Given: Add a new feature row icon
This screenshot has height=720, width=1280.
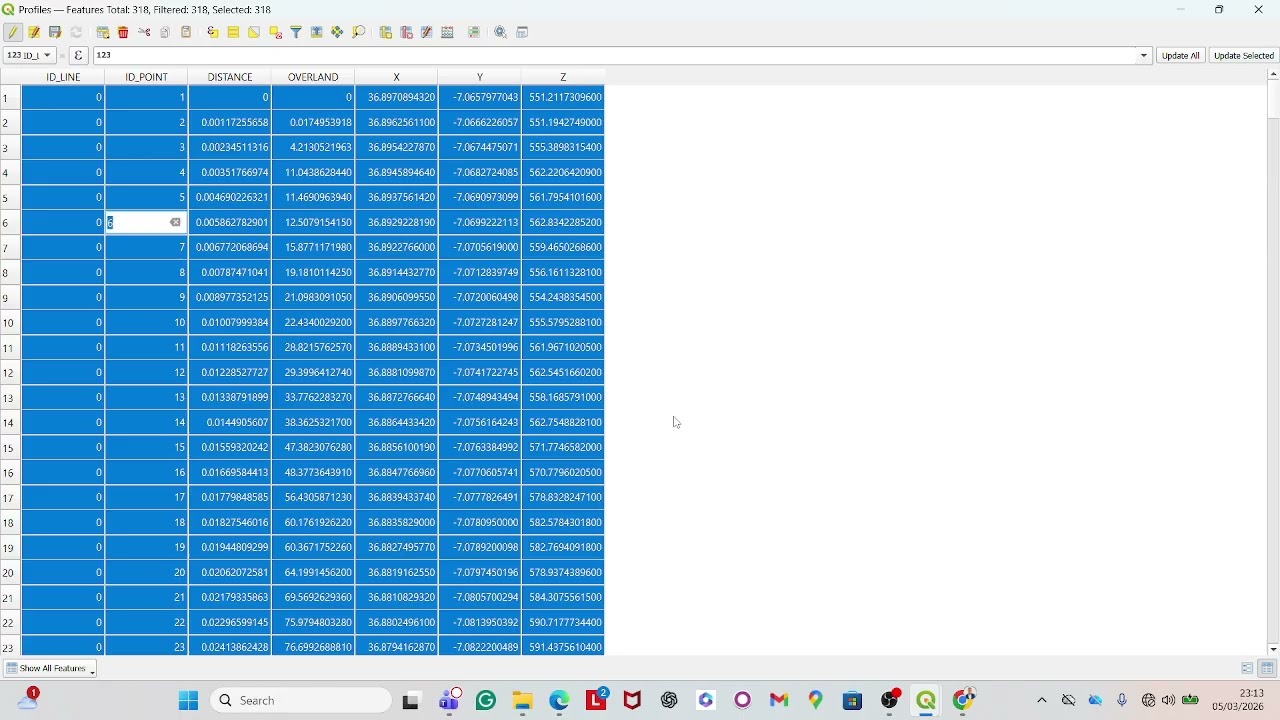Looking at the screenshot, I should (x=103, y=32).
